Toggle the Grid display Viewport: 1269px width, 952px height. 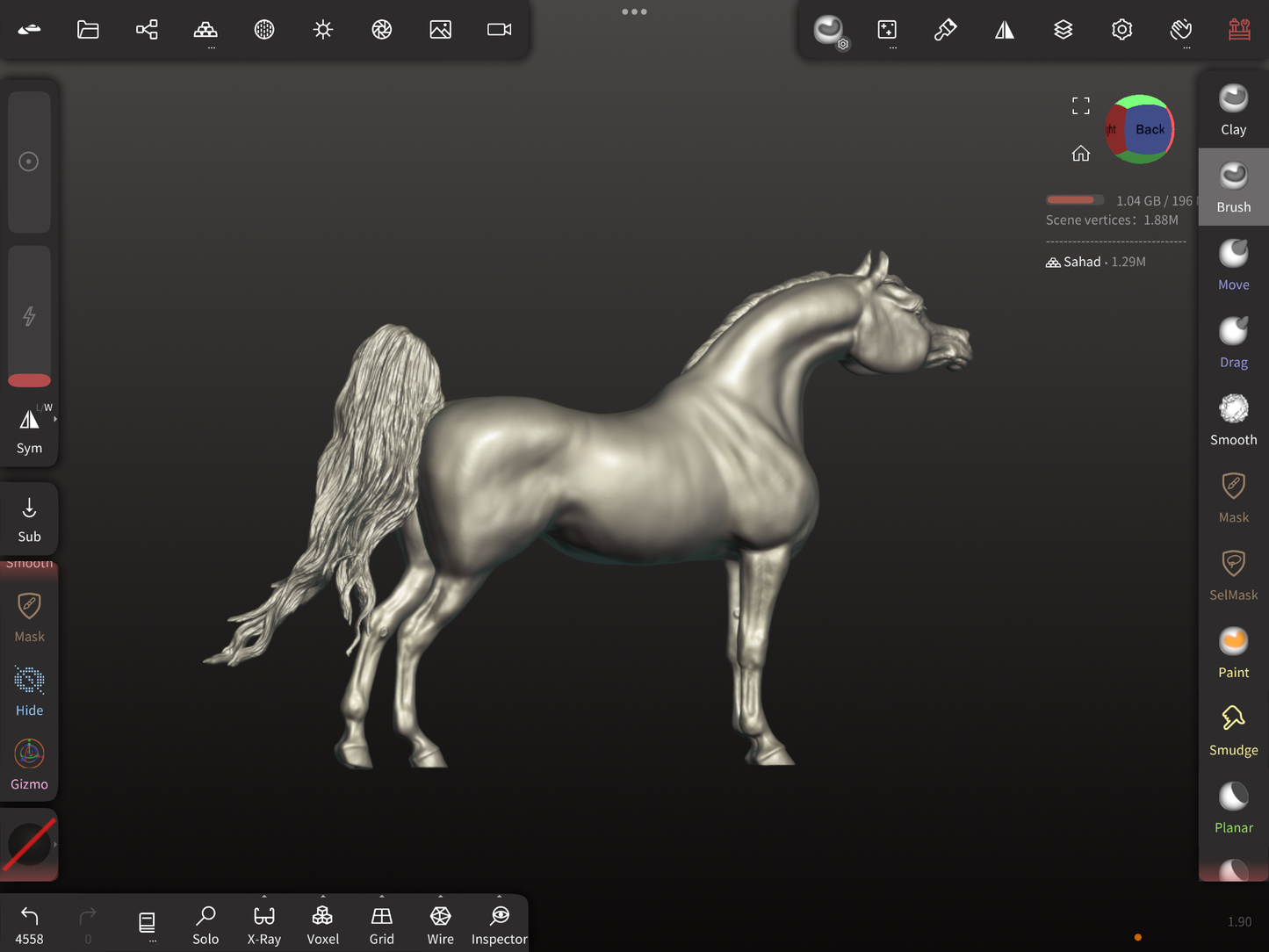click(x=381, y=924)
